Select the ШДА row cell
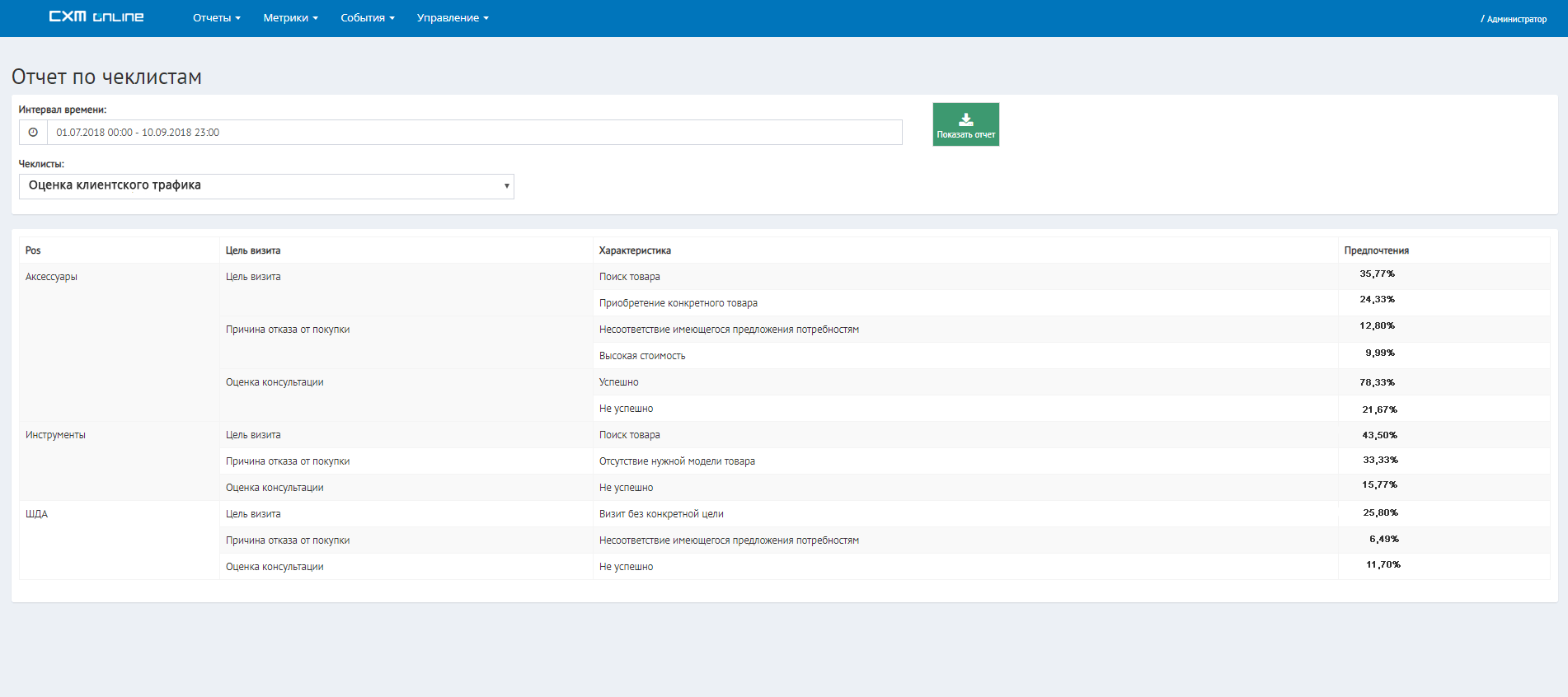Screen dimensions: 1568x697 36,514
